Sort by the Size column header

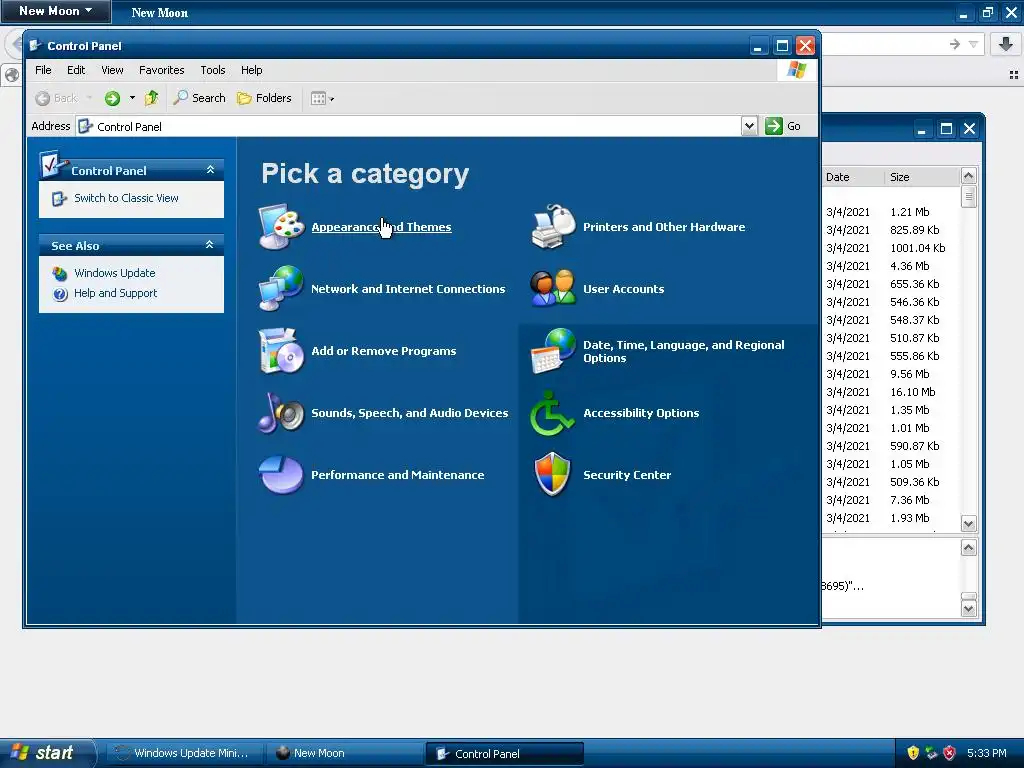pyautogui.click(x=923, y=177)
